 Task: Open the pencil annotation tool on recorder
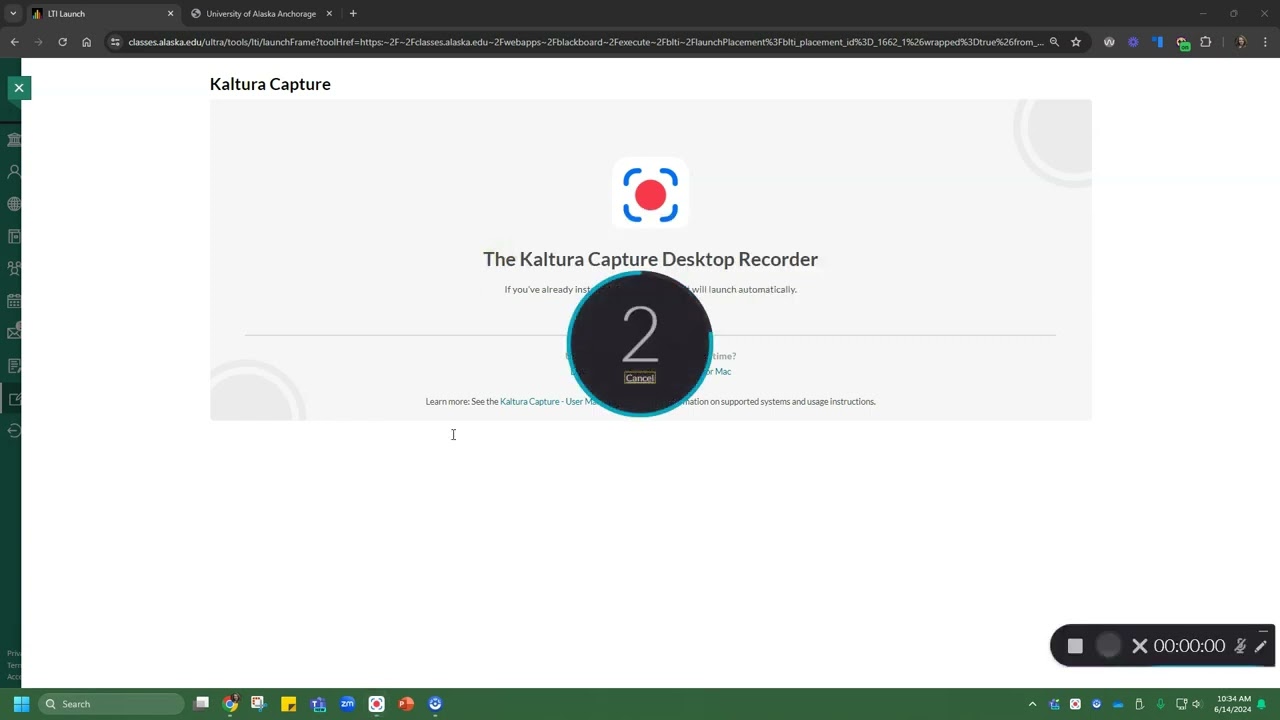[x=1260, y=646]
